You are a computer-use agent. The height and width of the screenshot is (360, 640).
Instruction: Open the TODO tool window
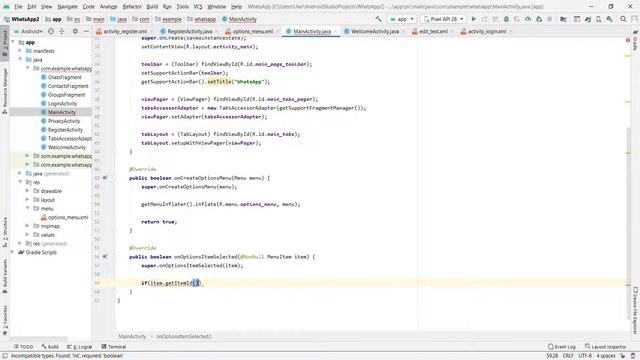click(x=24, y=347)
